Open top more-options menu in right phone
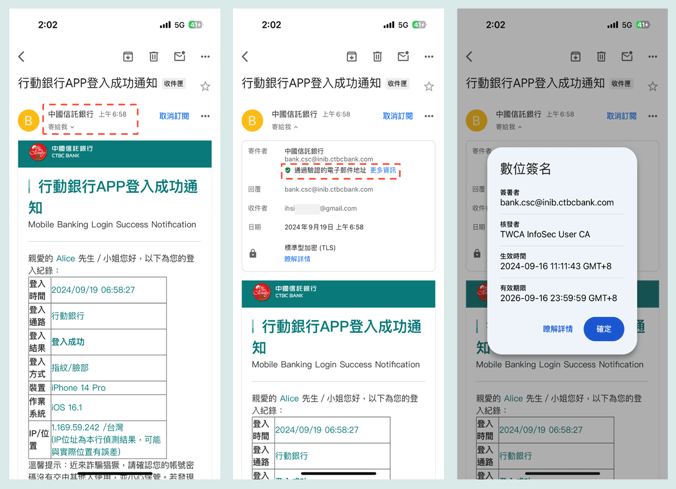 click(x=653, y=56)
